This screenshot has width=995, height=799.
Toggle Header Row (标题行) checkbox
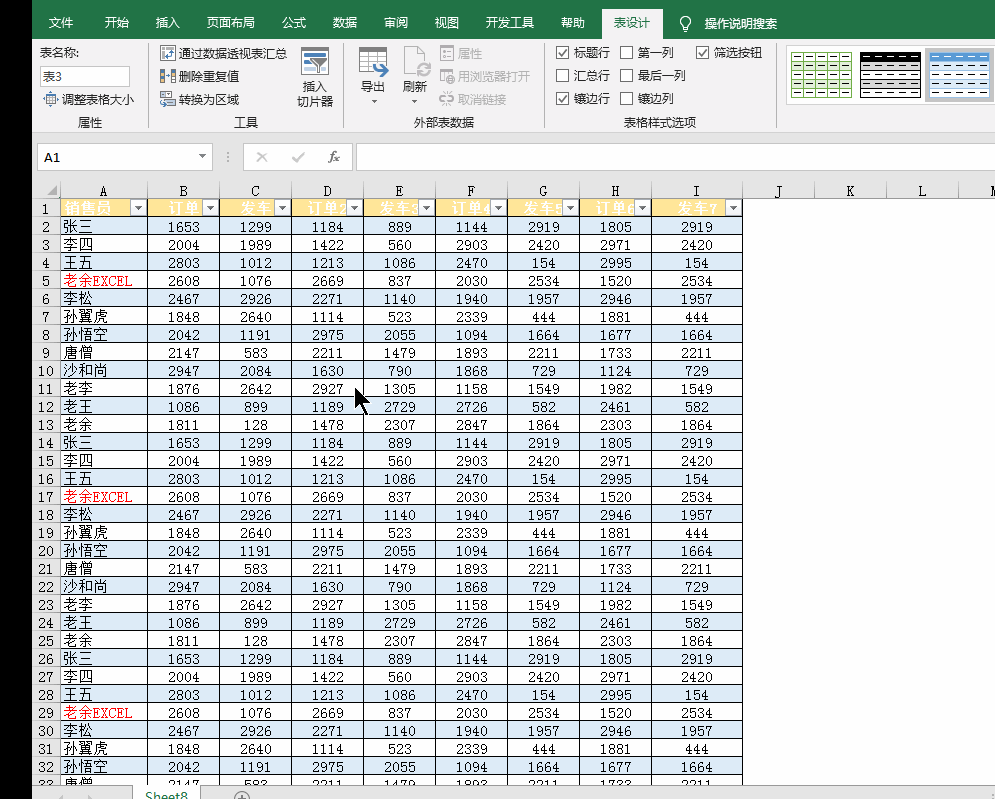tap(562, 53)
